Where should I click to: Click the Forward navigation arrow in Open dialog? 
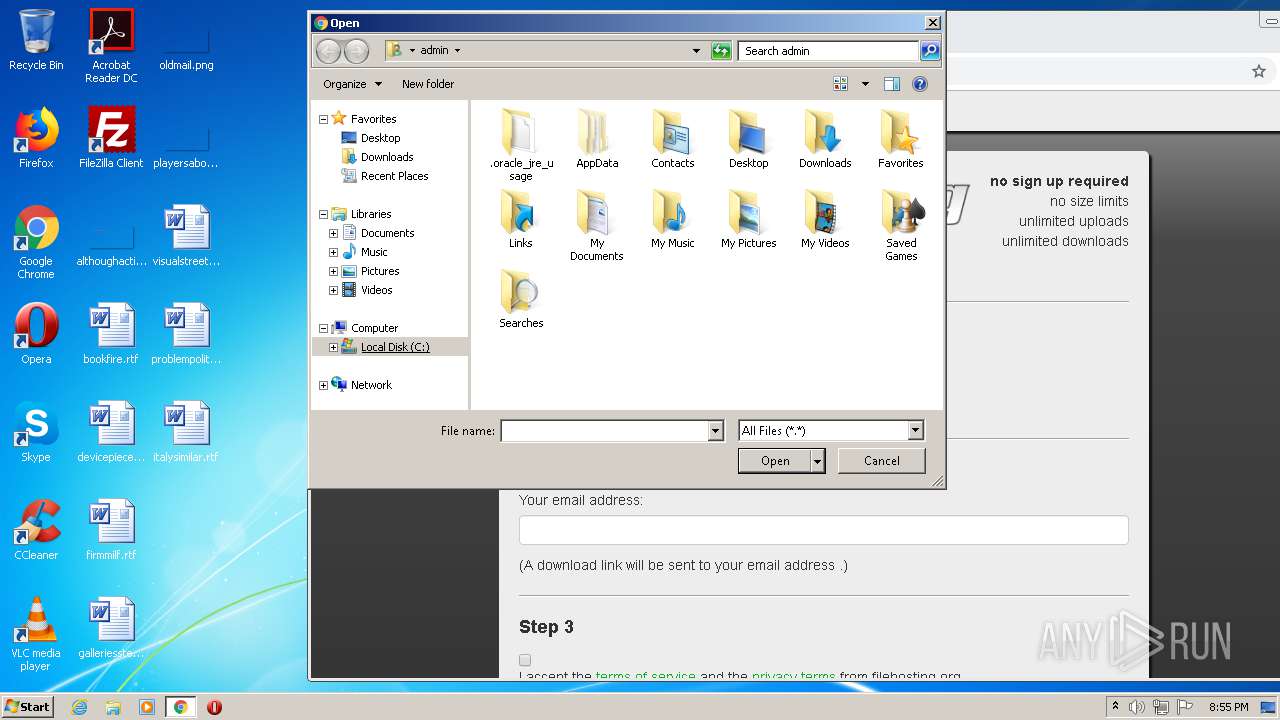click(356, 50)
